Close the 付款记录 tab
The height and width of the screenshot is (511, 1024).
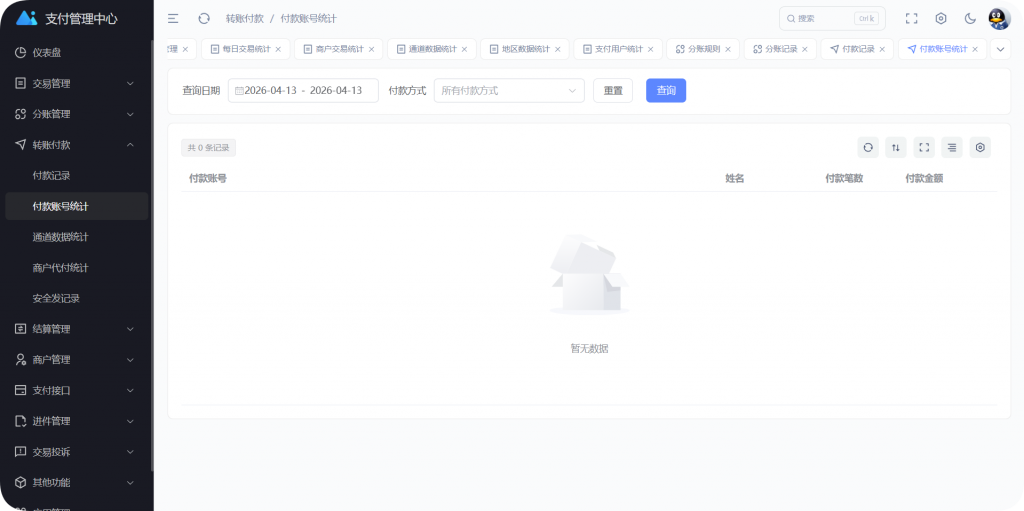coord(882,49)
